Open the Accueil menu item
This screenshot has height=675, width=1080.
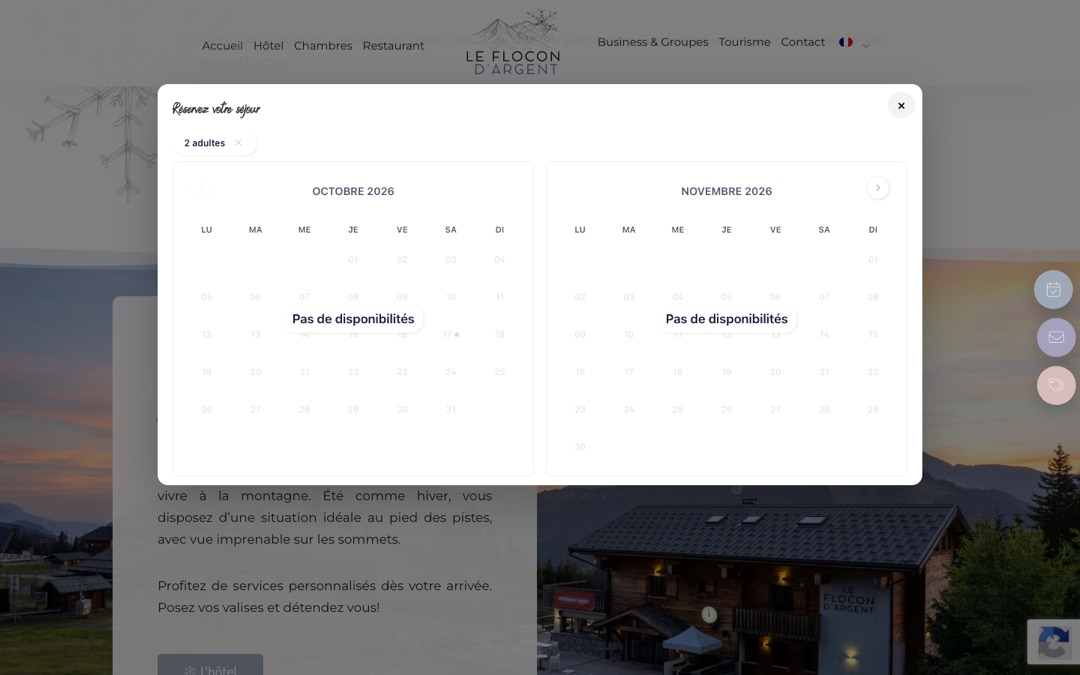(x=222, y=45)
